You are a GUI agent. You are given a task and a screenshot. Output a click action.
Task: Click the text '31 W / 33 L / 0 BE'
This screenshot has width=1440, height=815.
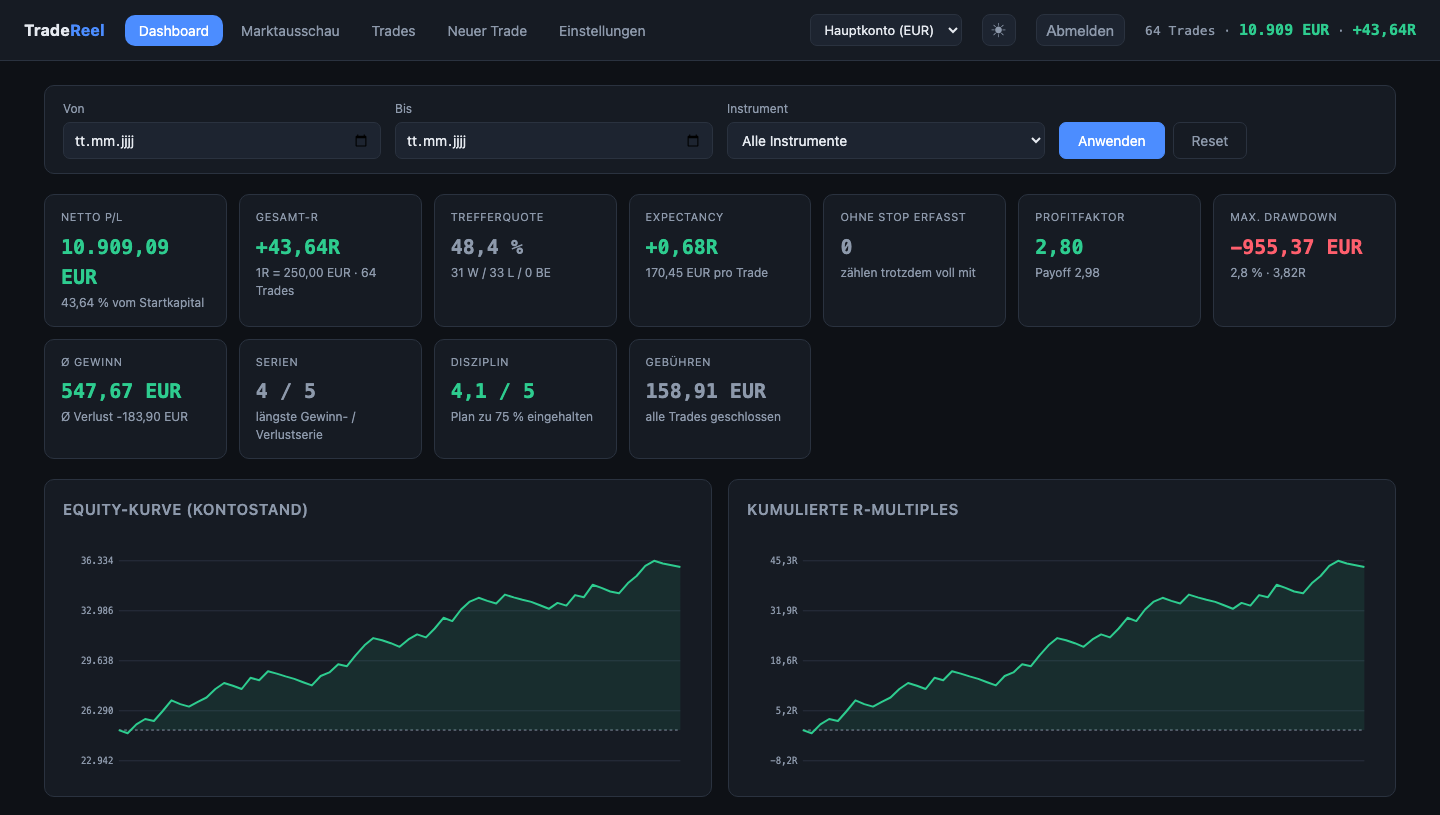[x=501, y=272]
